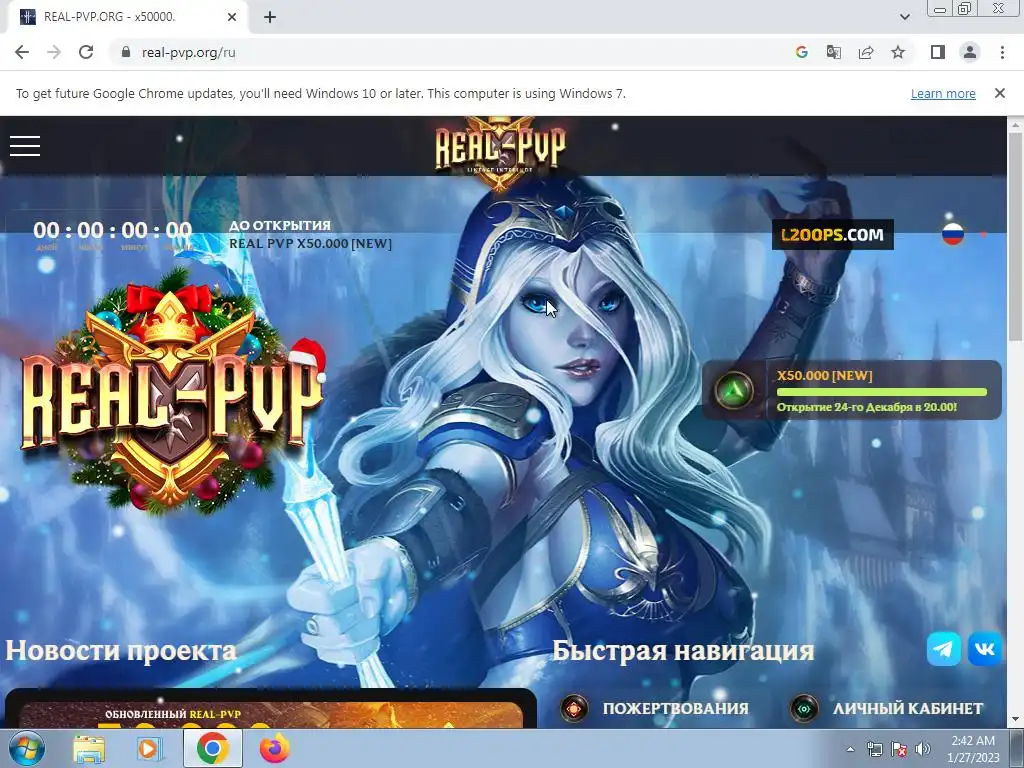The width and height of the screenshot is (1024, 768).
Task: Go back to the previous page
Action: click(22, 52)
